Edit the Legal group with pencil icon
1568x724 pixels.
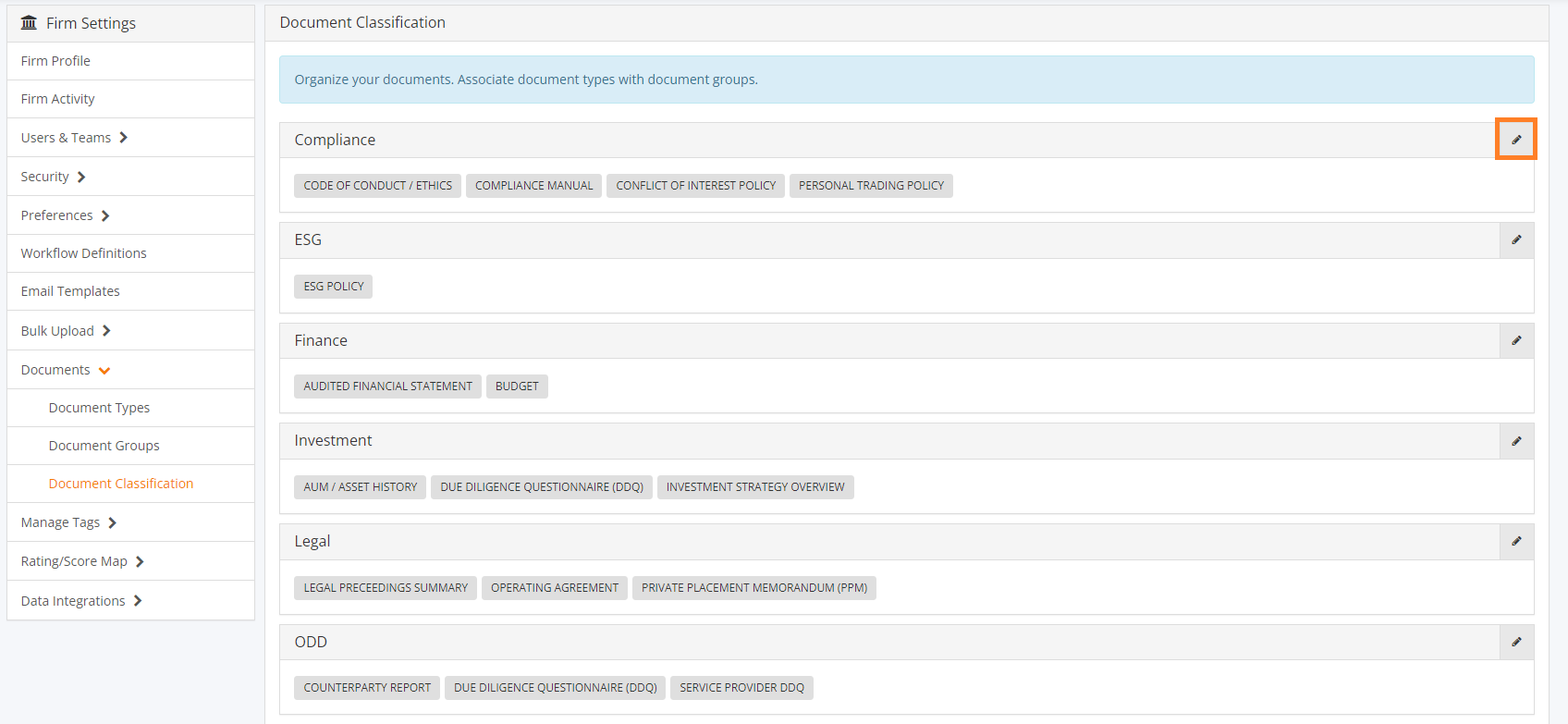pyautogui.click(x=1516, y=542)
